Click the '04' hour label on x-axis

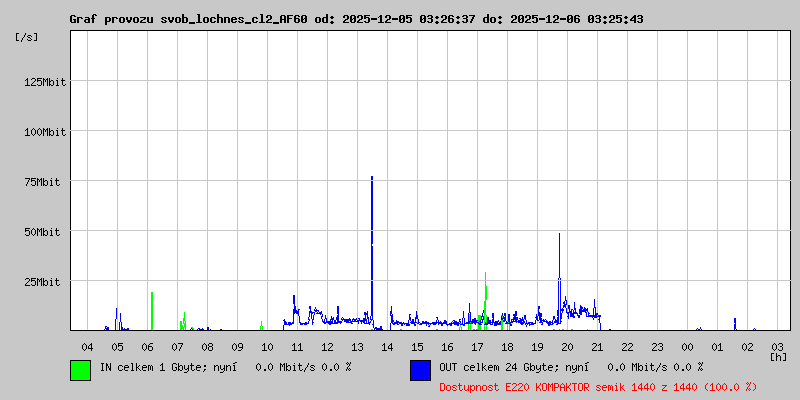pyautogui.click(x=87, y=347)
